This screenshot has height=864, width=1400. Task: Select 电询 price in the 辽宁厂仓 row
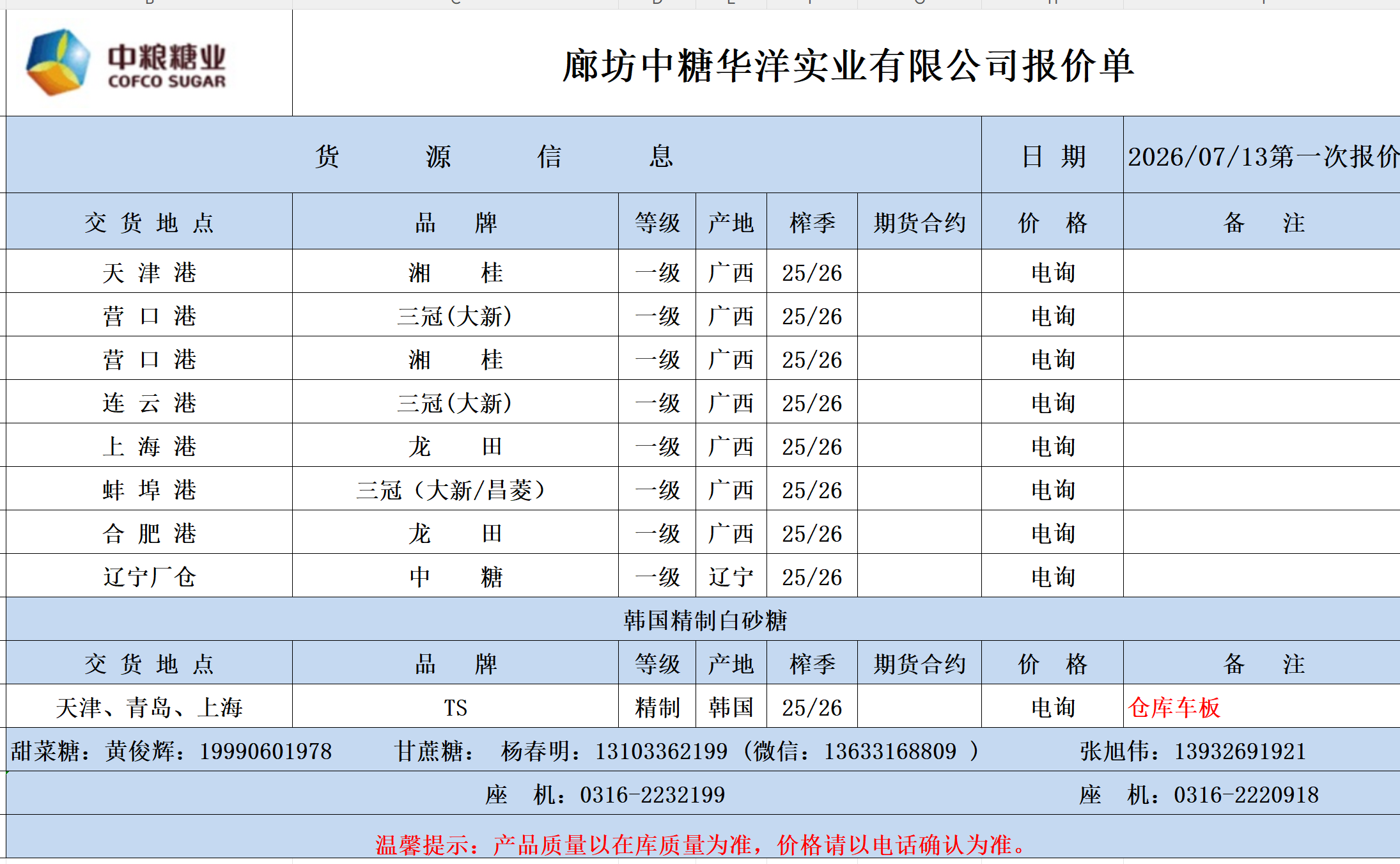coord(1053,576)
